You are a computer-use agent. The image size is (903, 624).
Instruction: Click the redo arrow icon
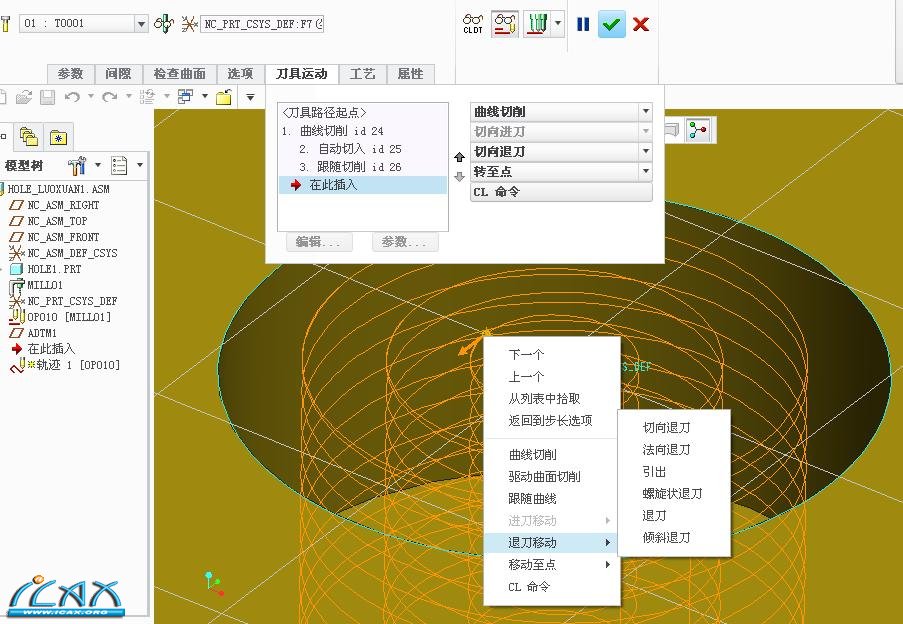pyautogui.click(x=109, y=97)
